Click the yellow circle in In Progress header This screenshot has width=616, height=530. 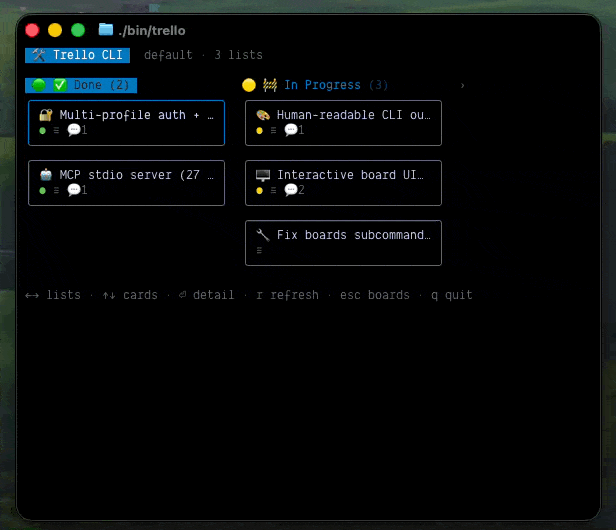[x=249, y=85]
